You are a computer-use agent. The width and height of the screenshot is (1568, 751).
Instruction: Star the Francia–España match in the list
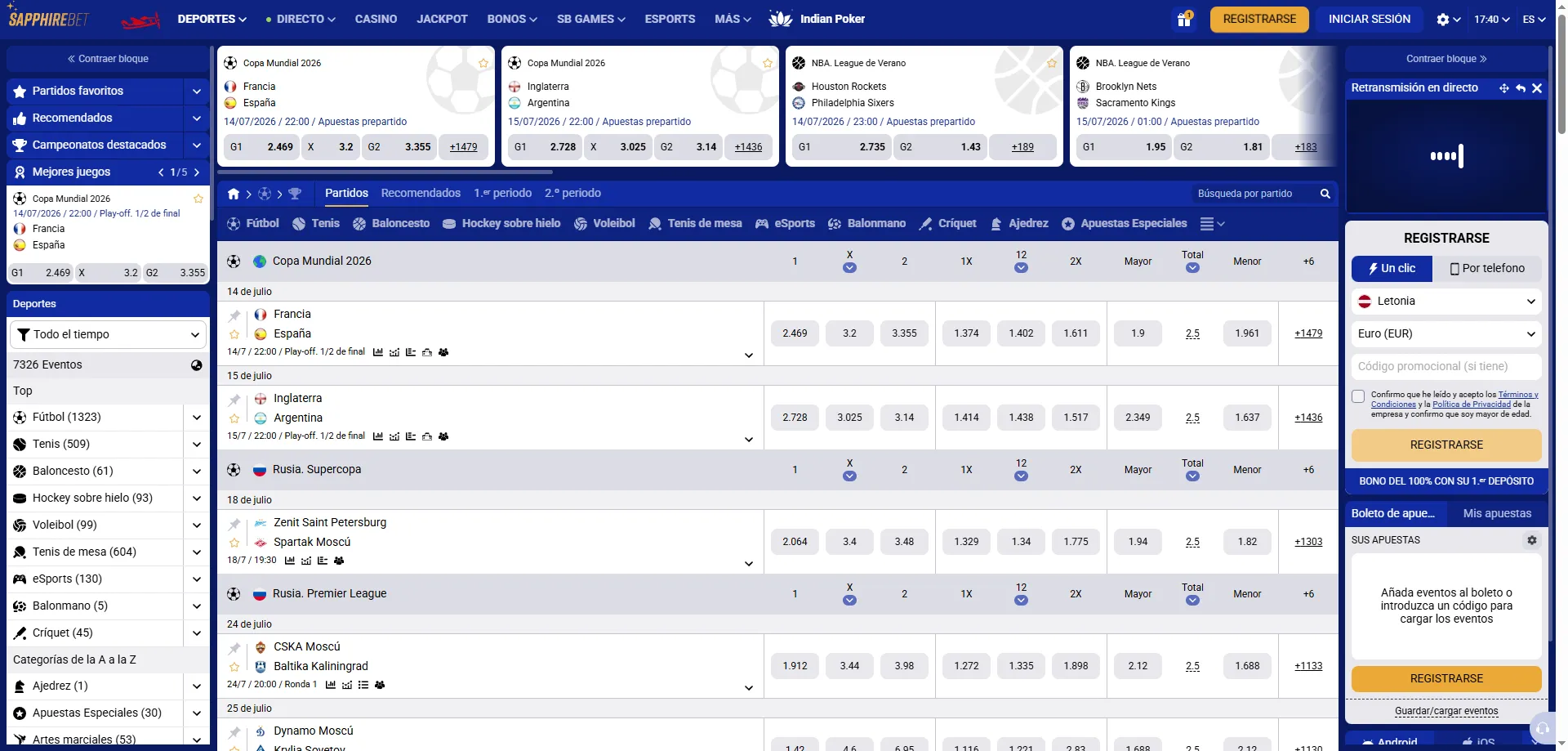pyautogui.click(x=234, y=334)
